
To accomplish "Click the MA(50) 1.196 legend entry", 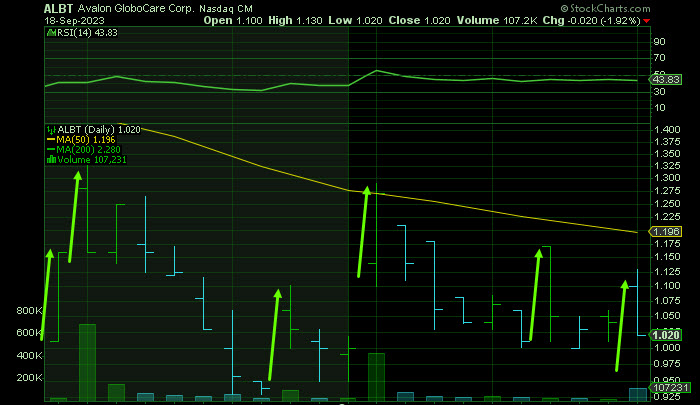I will click(x=81, y=140).
